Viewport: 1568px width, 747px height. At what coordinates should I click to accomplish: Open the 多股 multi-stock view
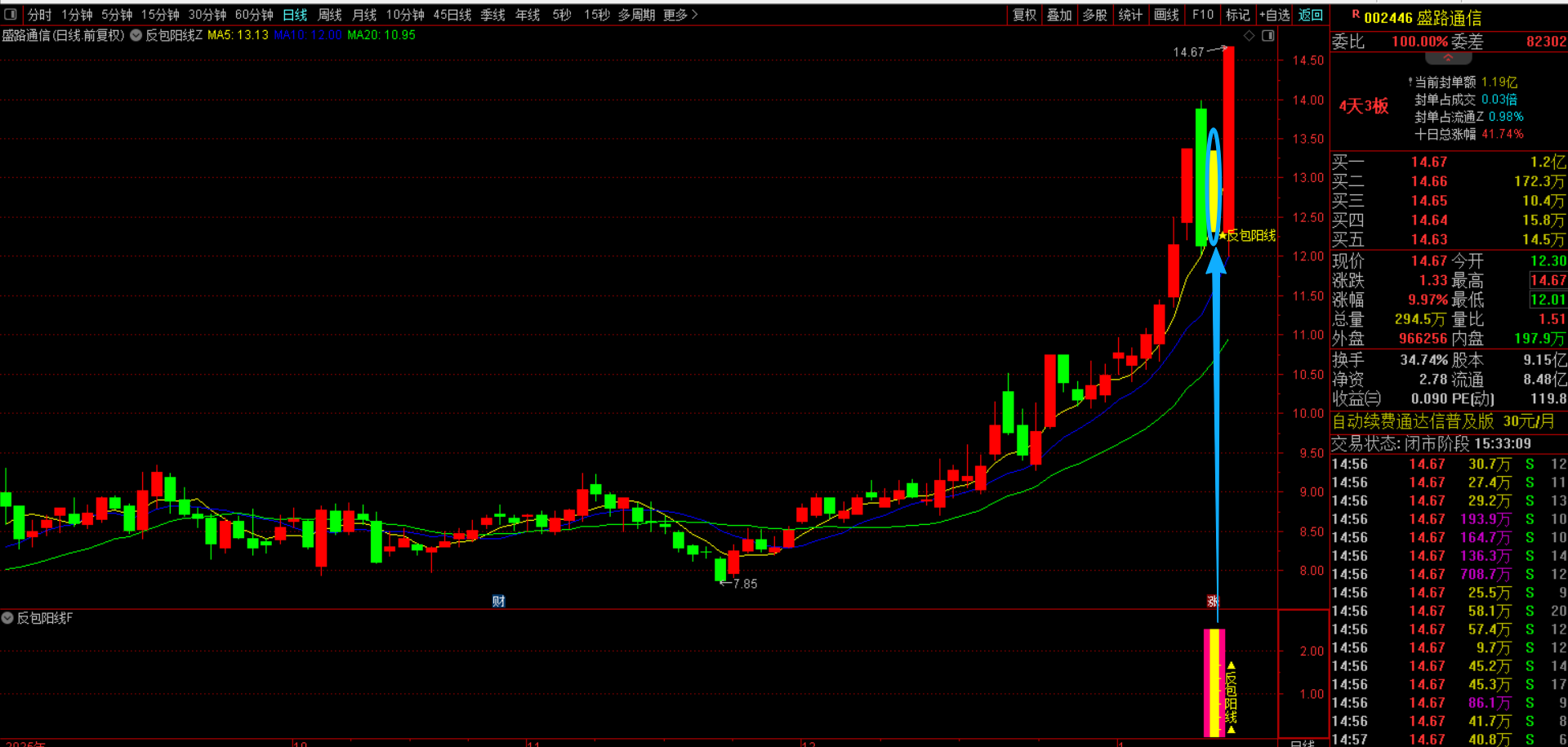[x=1094, y=15]
